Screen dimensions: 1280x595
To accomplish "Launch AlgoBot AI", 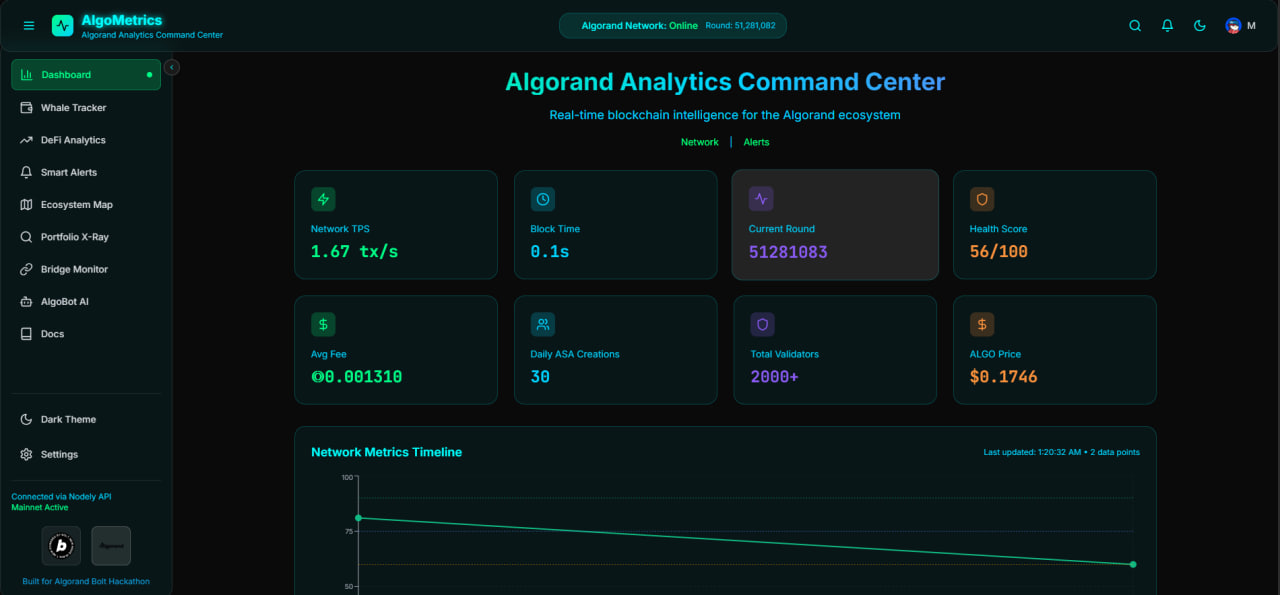I will pos(86,301).
